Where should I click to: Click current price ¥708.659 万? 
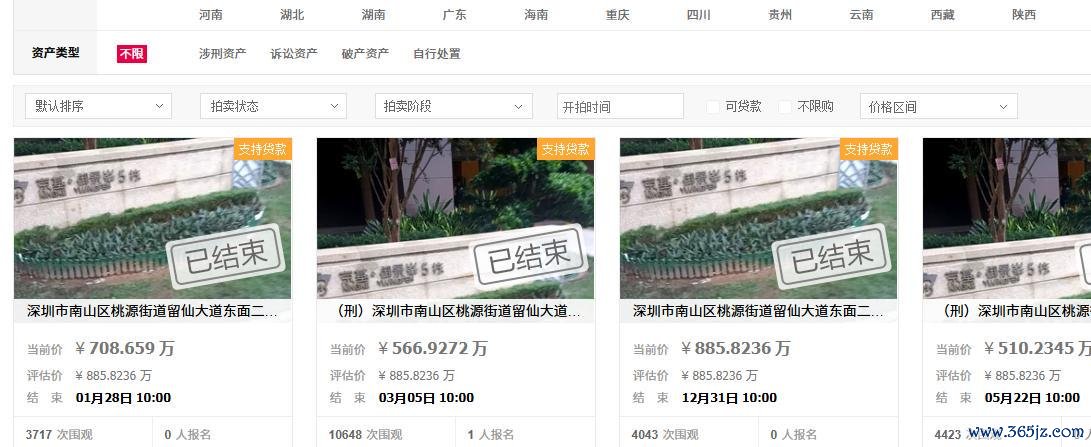click(x=125, y=348)
